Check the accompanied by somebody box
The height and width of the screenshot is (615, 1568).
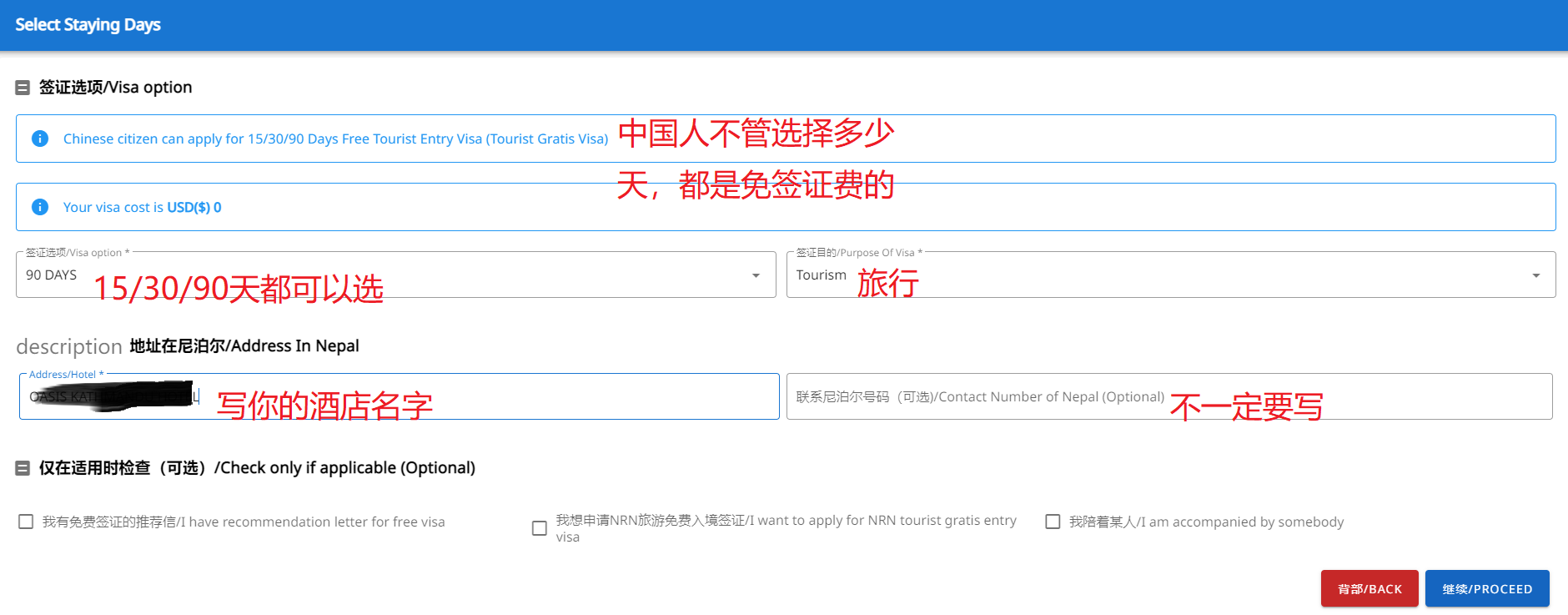[x=1053, y=522]
